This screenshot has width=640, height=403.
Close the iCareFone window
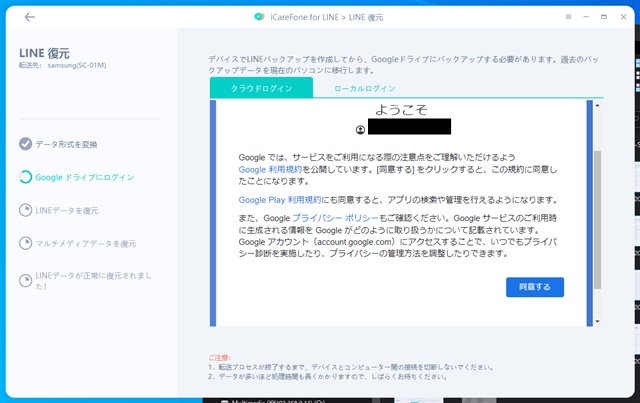click(x=623, y=17)
